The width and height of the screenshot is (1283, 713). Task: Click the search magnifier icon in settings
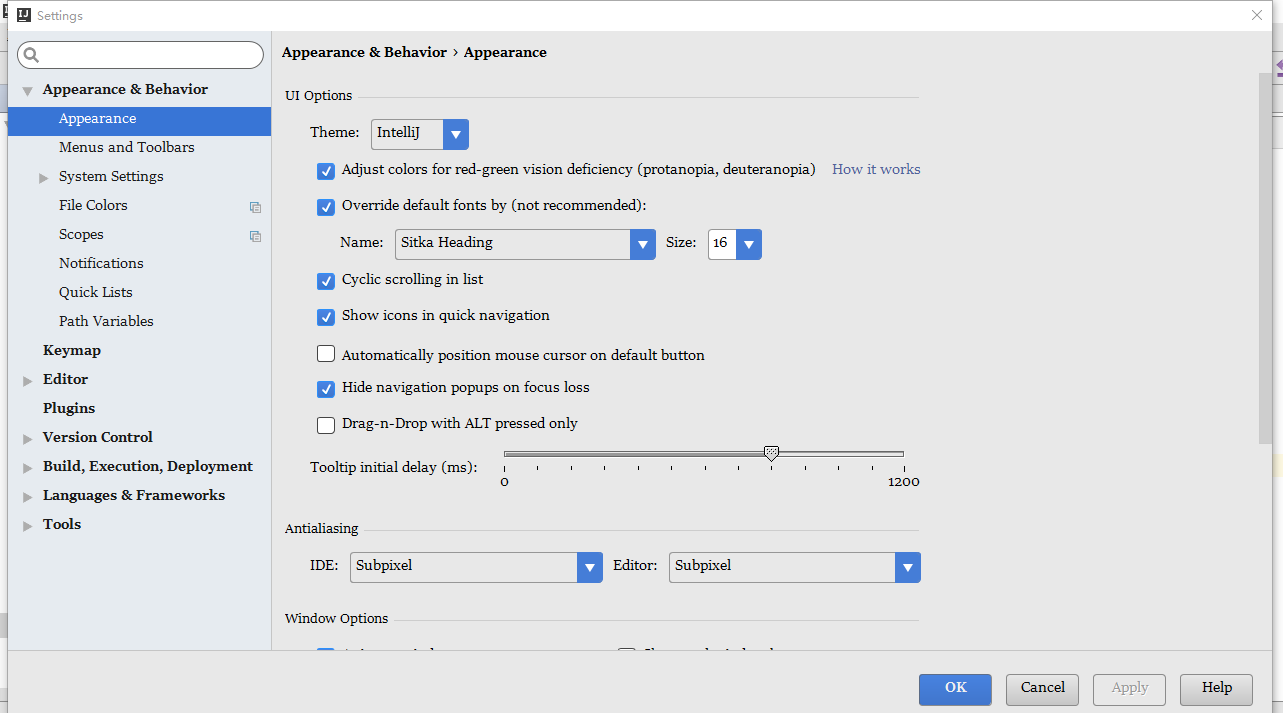pos(31,55)
